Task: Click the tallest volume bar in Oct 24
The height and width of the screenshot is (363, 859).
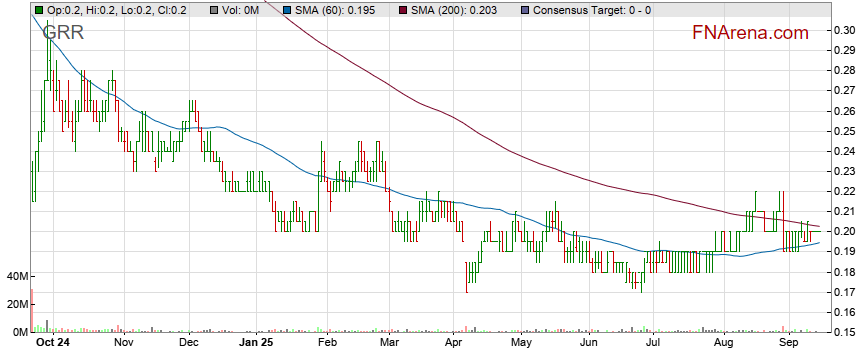Action: 32,310
